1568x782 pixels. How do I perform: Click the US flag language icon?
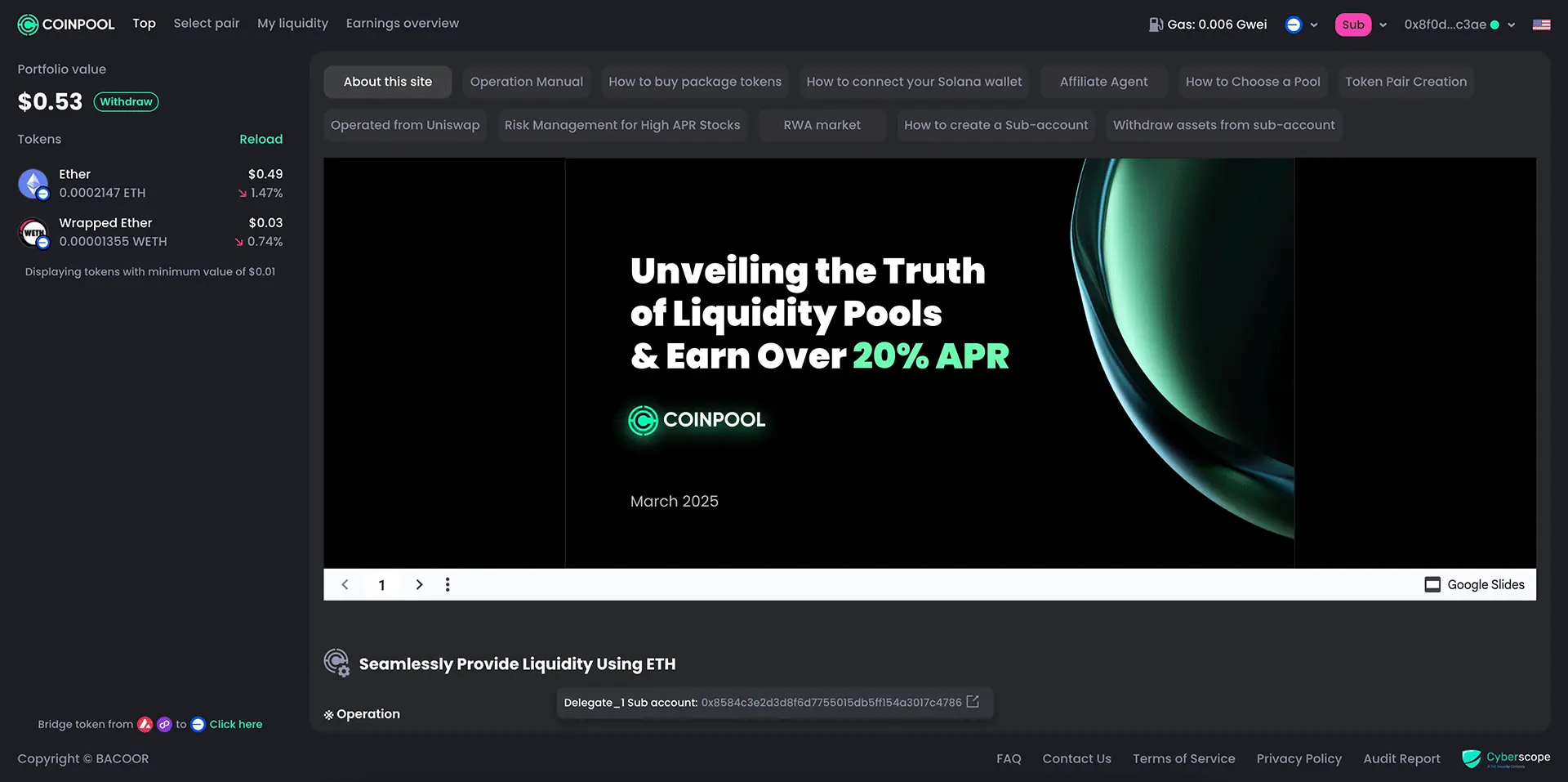coord(1542,25)
